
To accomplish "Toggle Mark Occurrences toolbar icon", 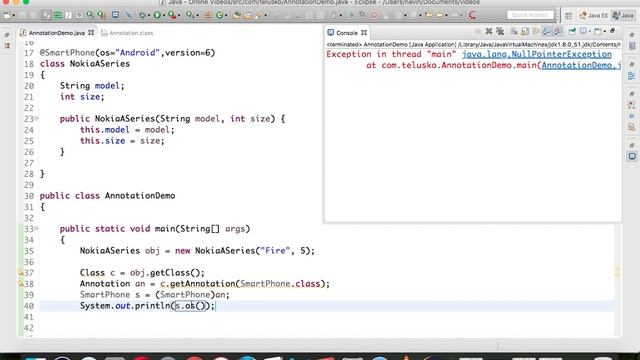I will (47, 15).
